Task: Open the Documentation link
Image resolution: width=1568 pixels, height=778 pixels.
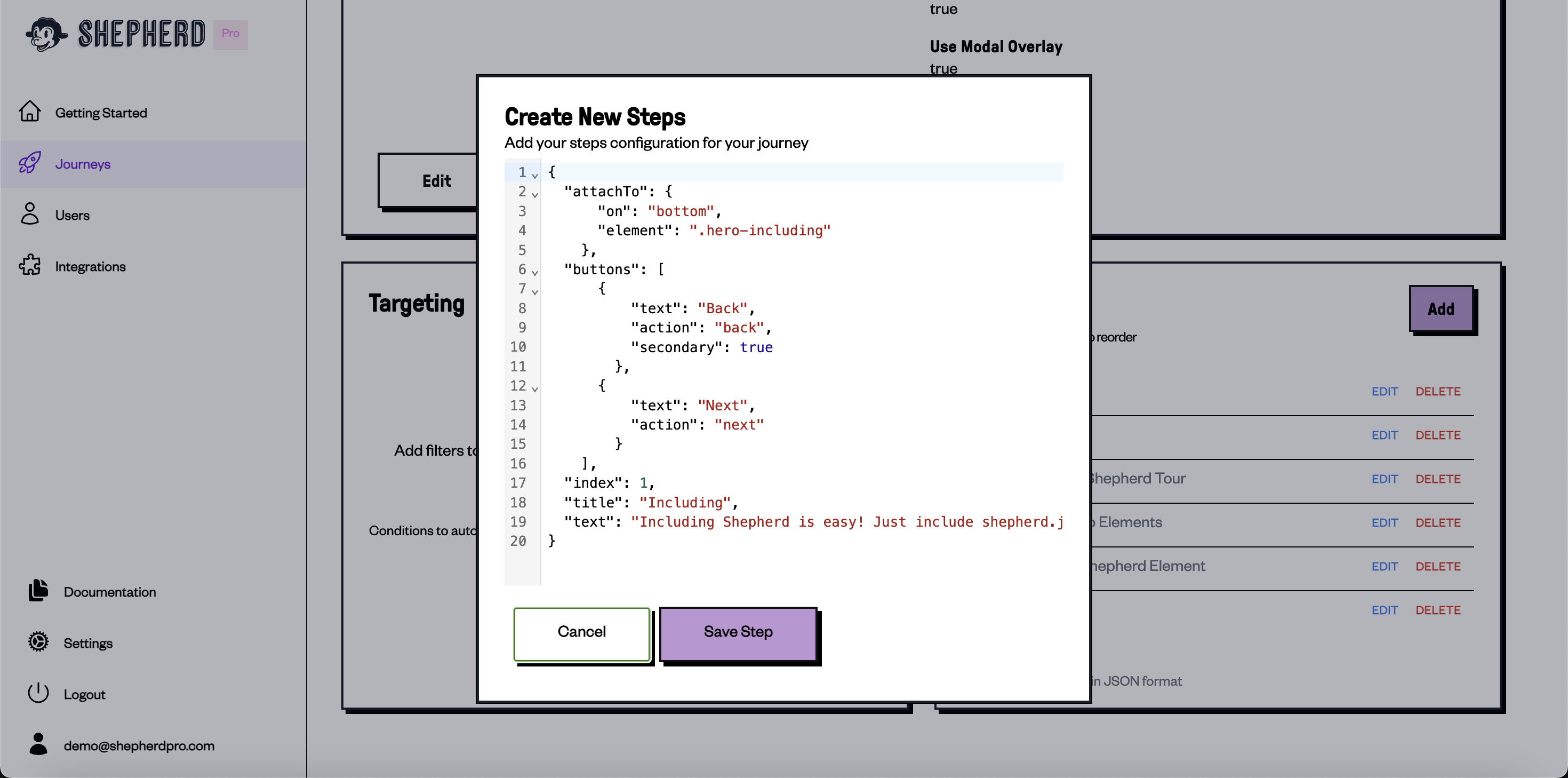Action: [x=109, y=592]
